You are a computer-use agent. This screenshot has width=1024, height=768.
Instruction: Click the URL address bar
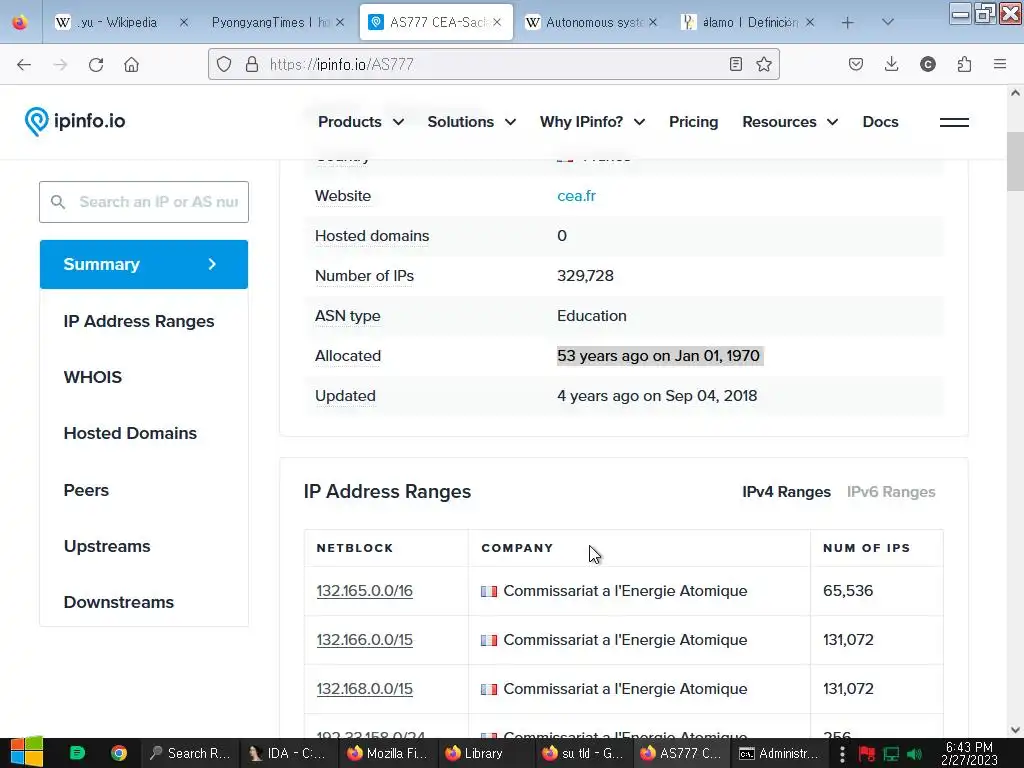(493, 64)
